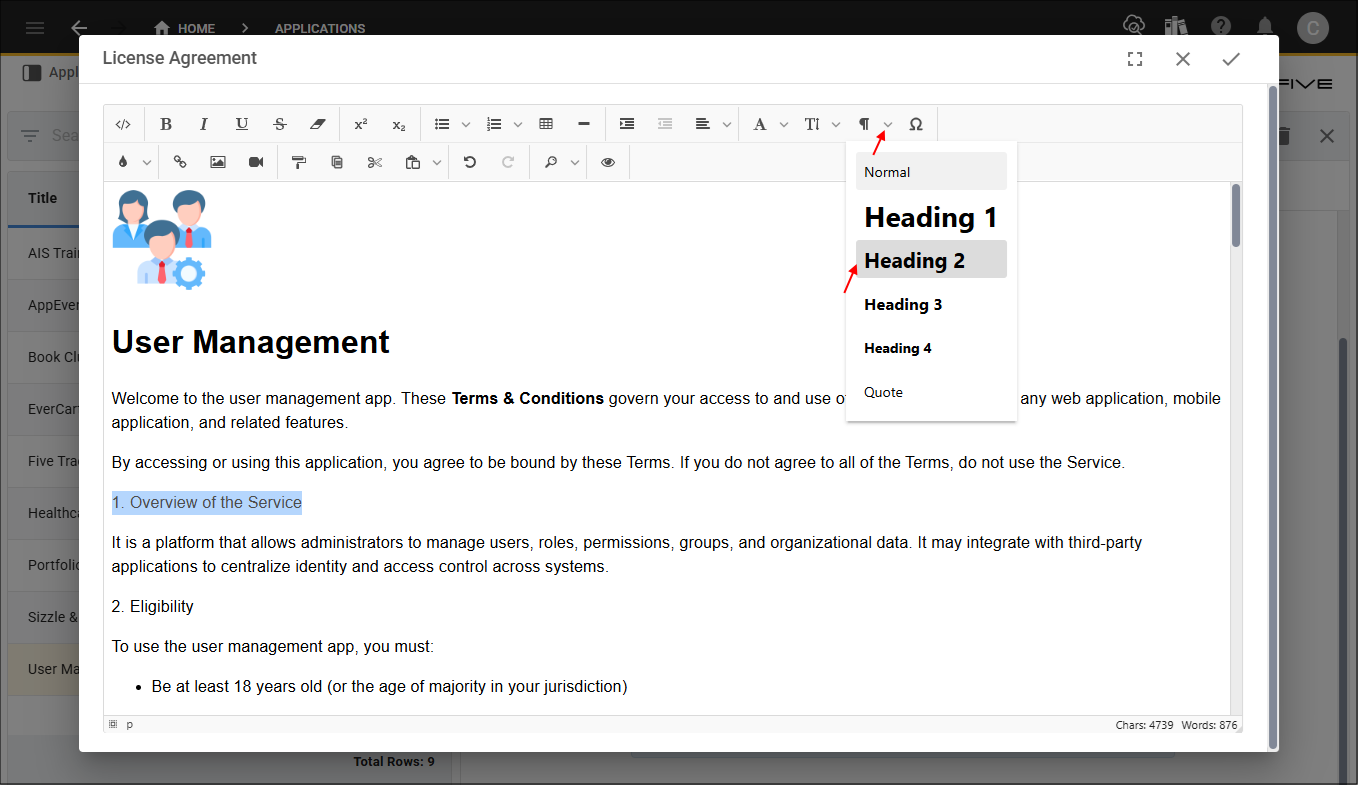Click the eraser clear formatting icon

tap(318, 124)
